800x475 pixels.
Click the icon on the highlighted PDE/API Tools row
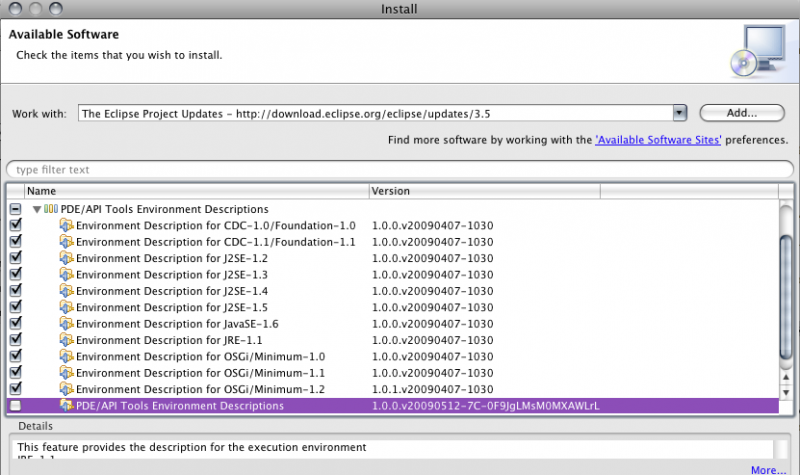[66, 406]
